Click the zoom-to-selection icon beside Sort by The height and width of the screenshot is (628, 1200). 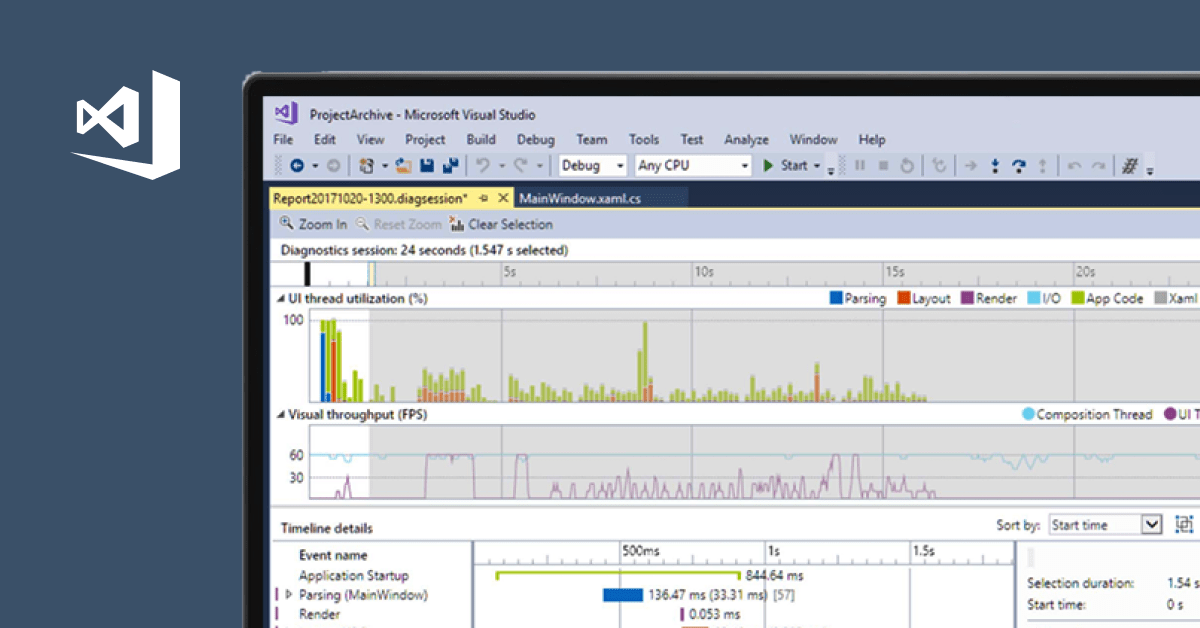1184,524
